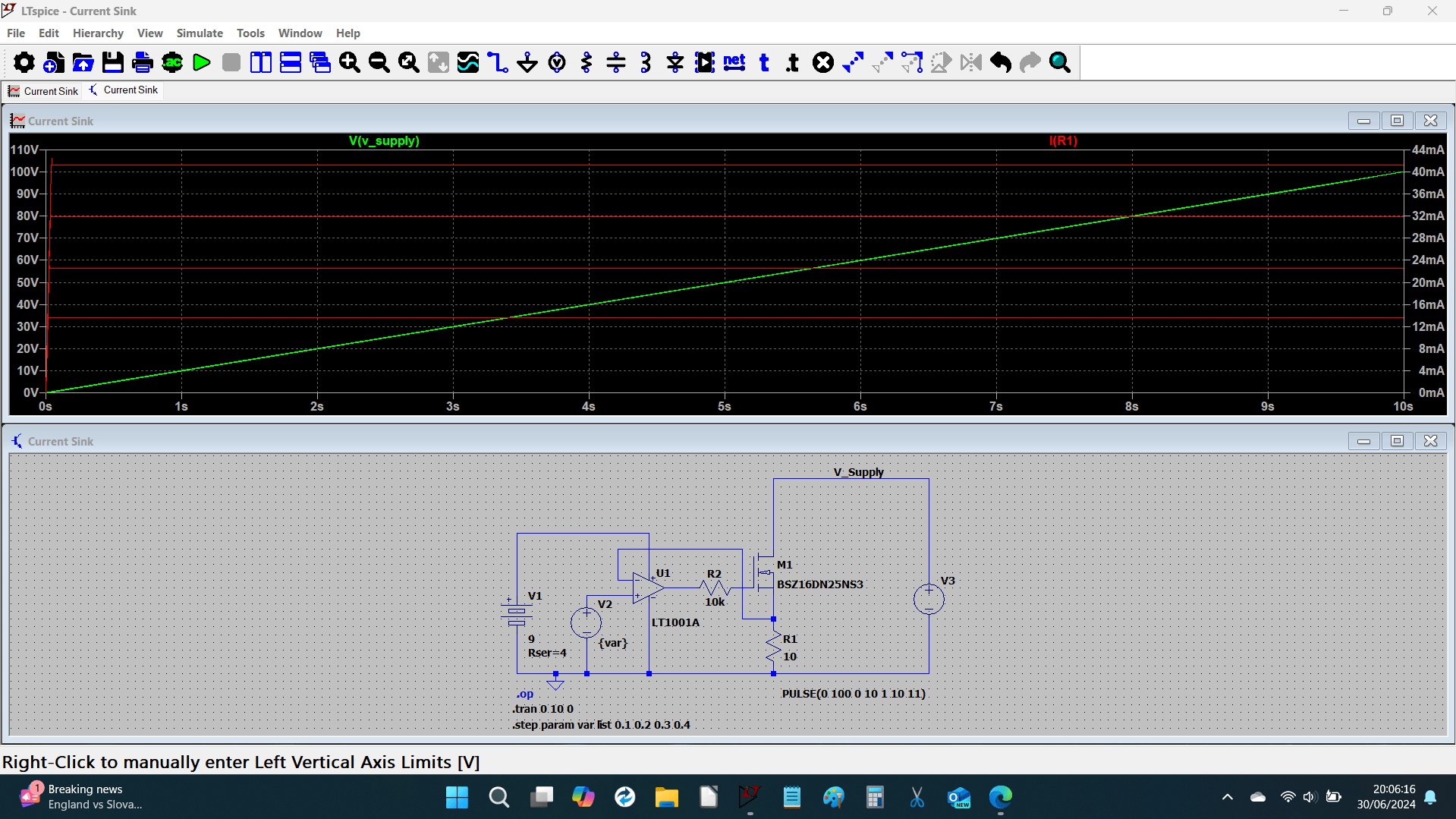
Task: Select the greyed Move tool
Action: point(882,62)
